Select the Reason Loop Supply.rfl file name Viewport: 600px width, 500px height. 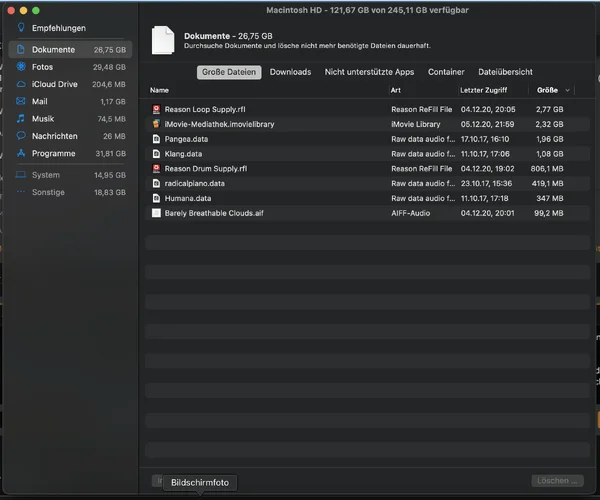click(205, 109)
